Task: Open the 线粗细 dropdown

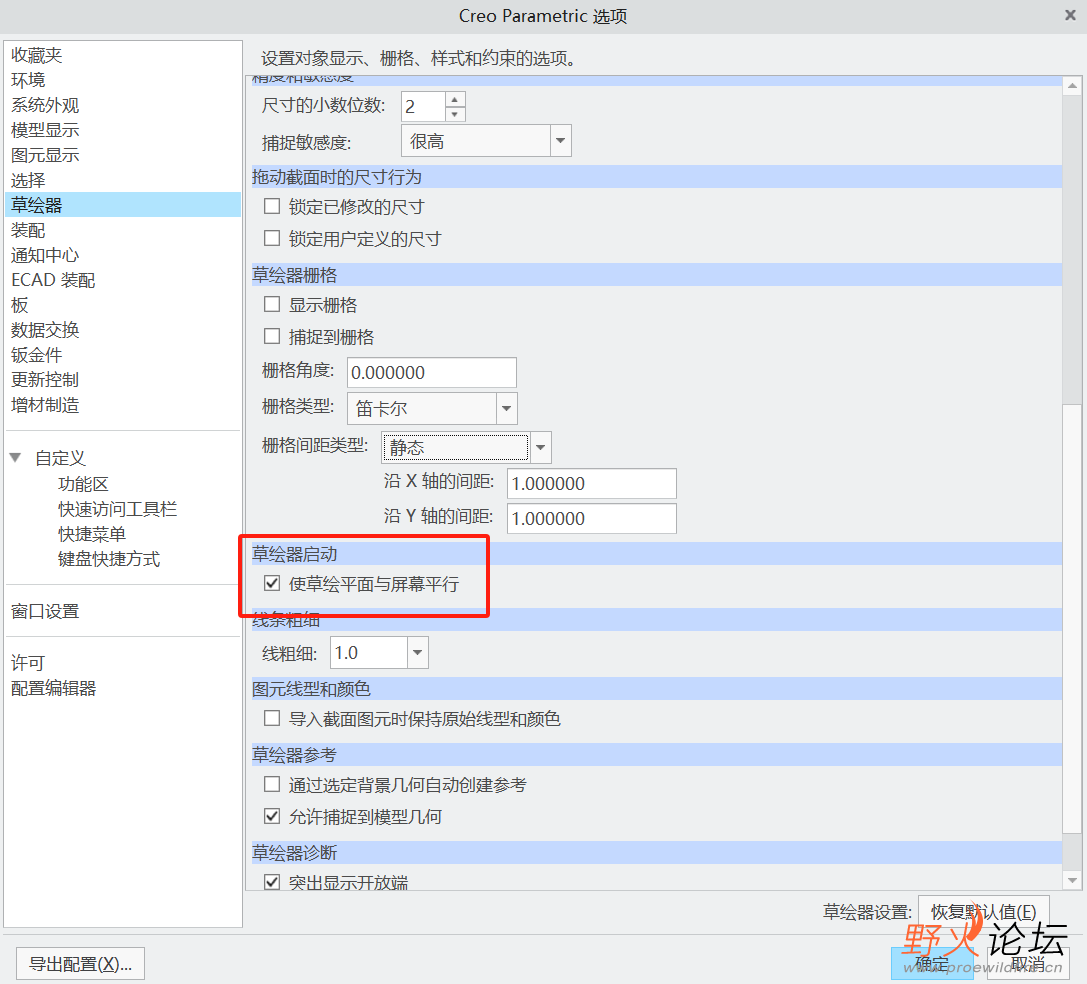Action: (417, 653)
